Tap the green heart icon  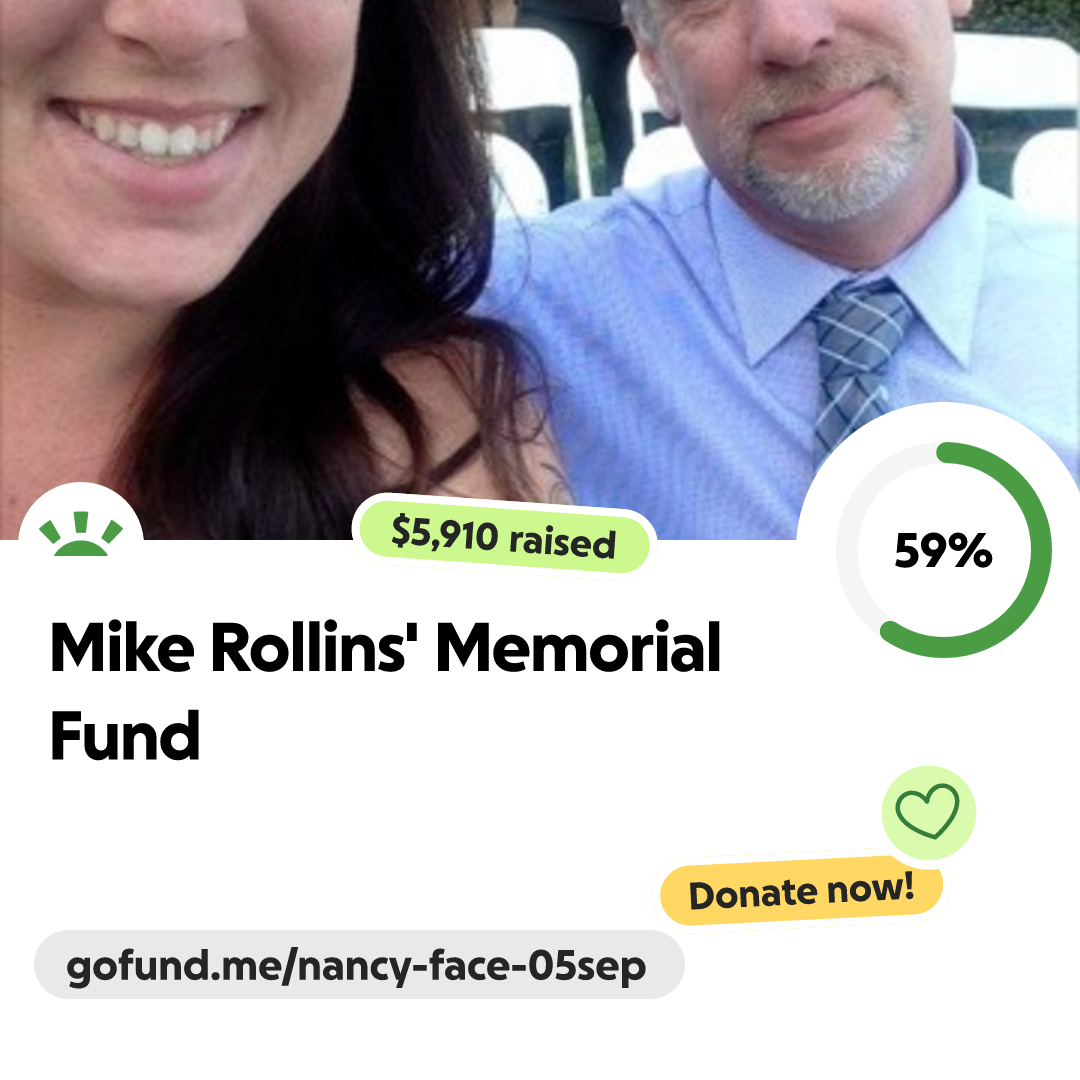tap(927, 811)
